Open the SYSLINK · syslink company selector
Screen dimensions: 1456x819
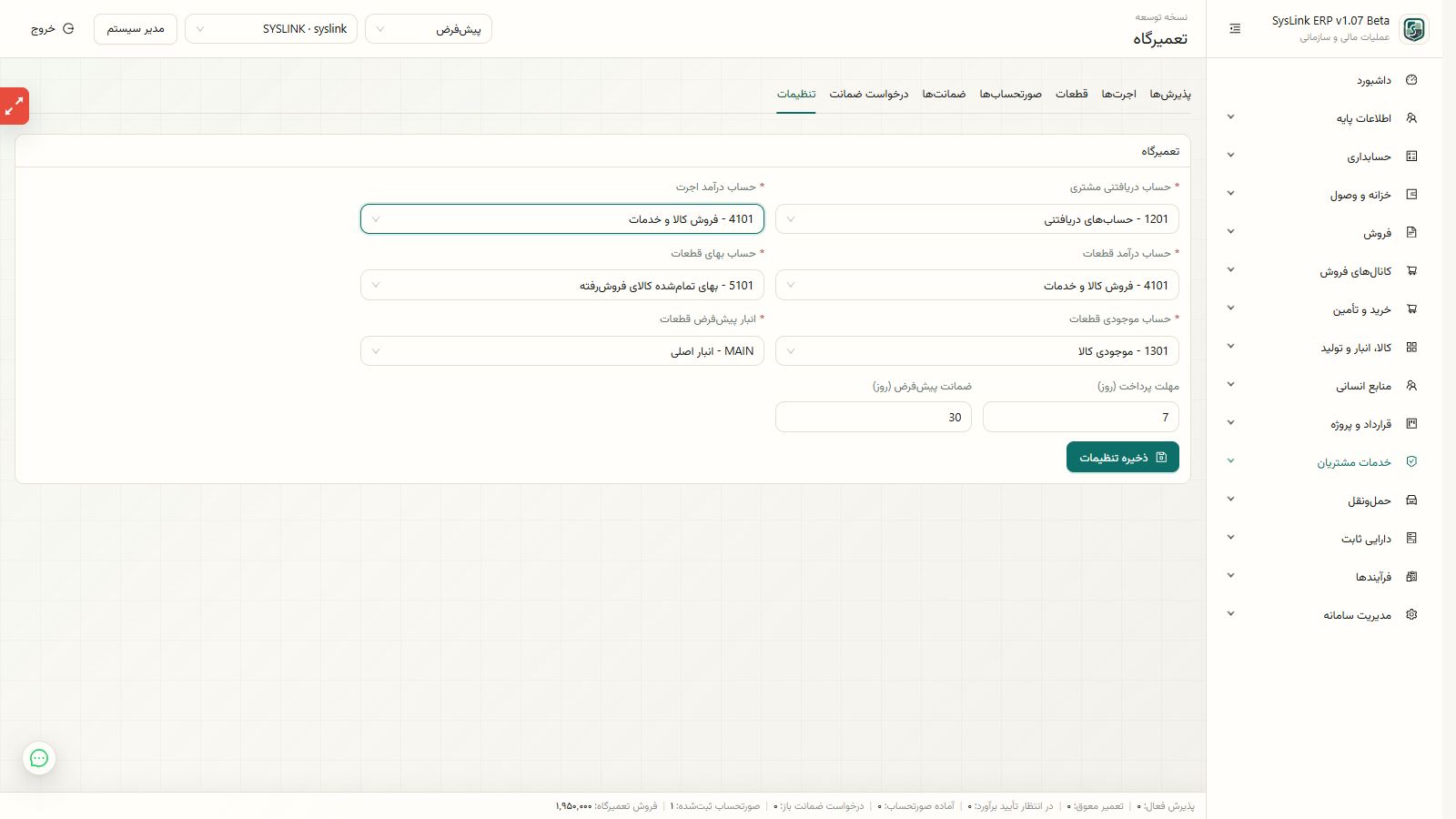pos(271,29)
